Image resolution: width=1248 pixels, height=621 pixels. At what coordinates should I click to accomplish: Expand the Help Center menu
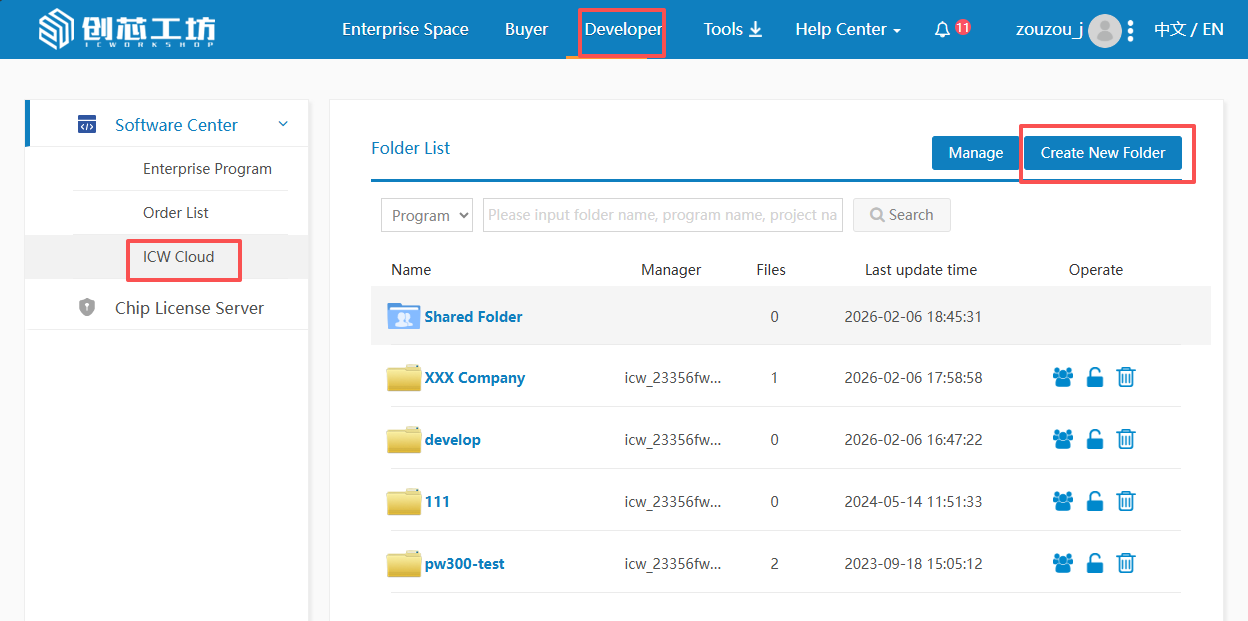[x=847, y=30]
